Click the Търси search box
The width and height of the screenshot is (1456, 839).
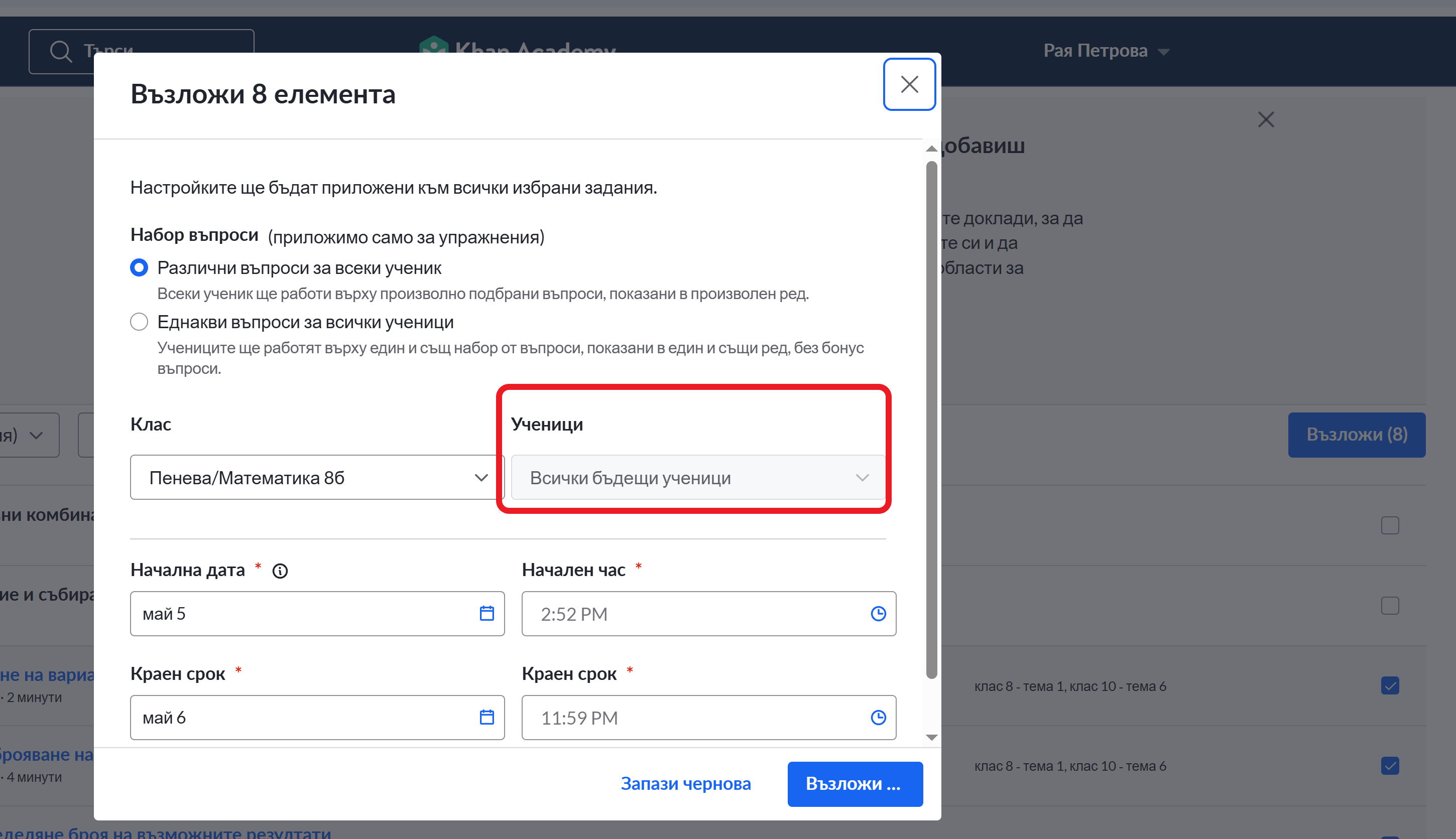coord(141,51)
